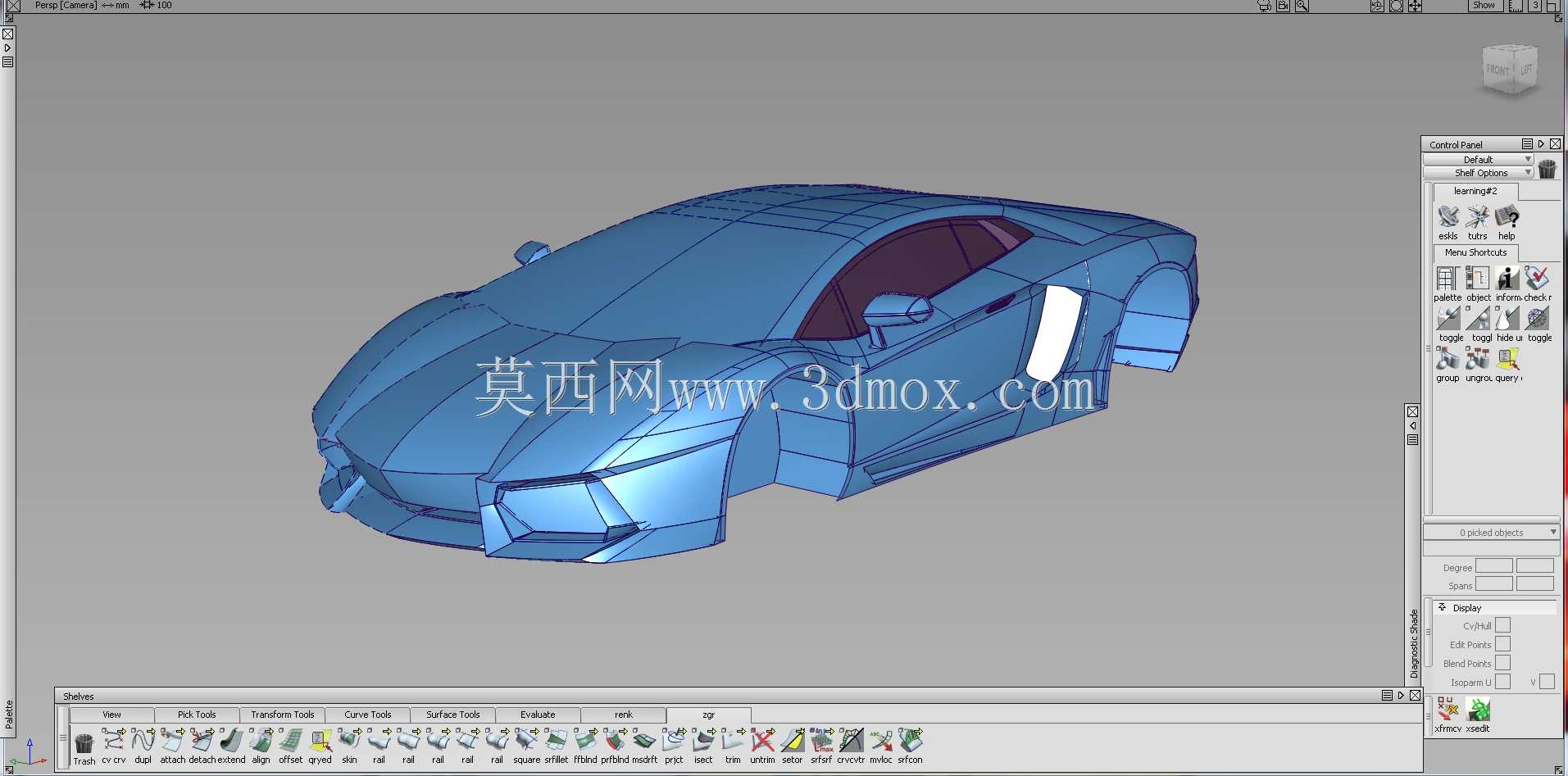The height and width of the screenshot is (776, 1568).
Task: Collapse the Display section expander
Action: click(x=1443, y=607)
